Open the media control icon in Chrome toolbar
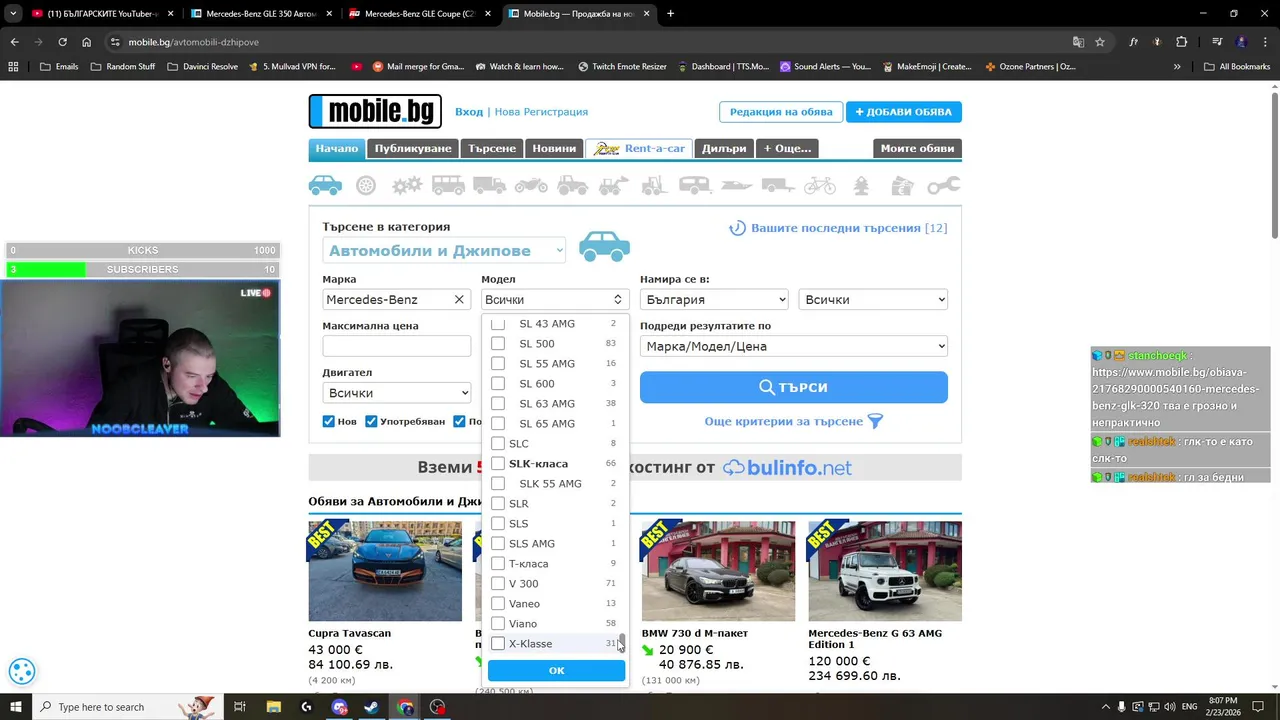 [x=1217, y=42]
